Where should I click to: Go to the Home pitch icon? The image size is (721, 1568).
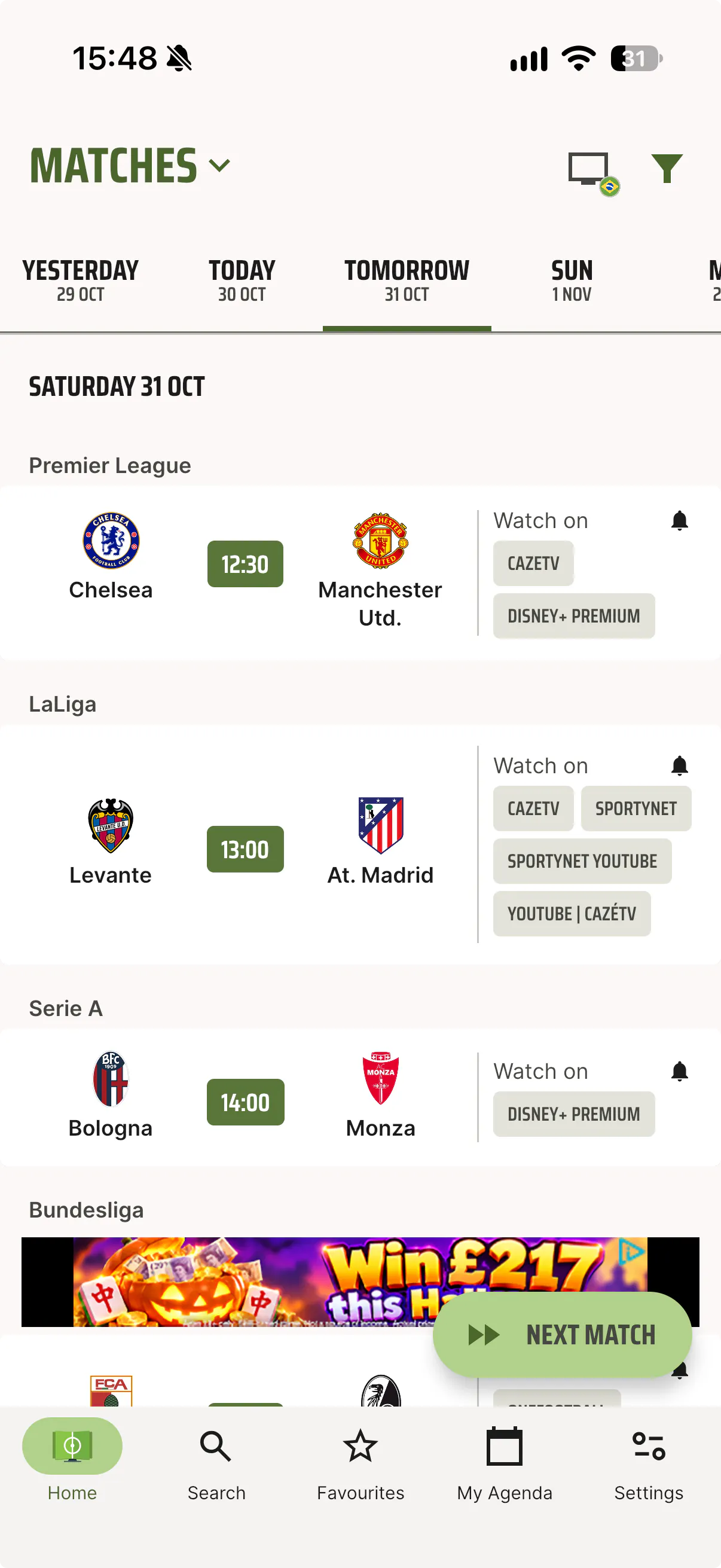[x=72, y=1445]
